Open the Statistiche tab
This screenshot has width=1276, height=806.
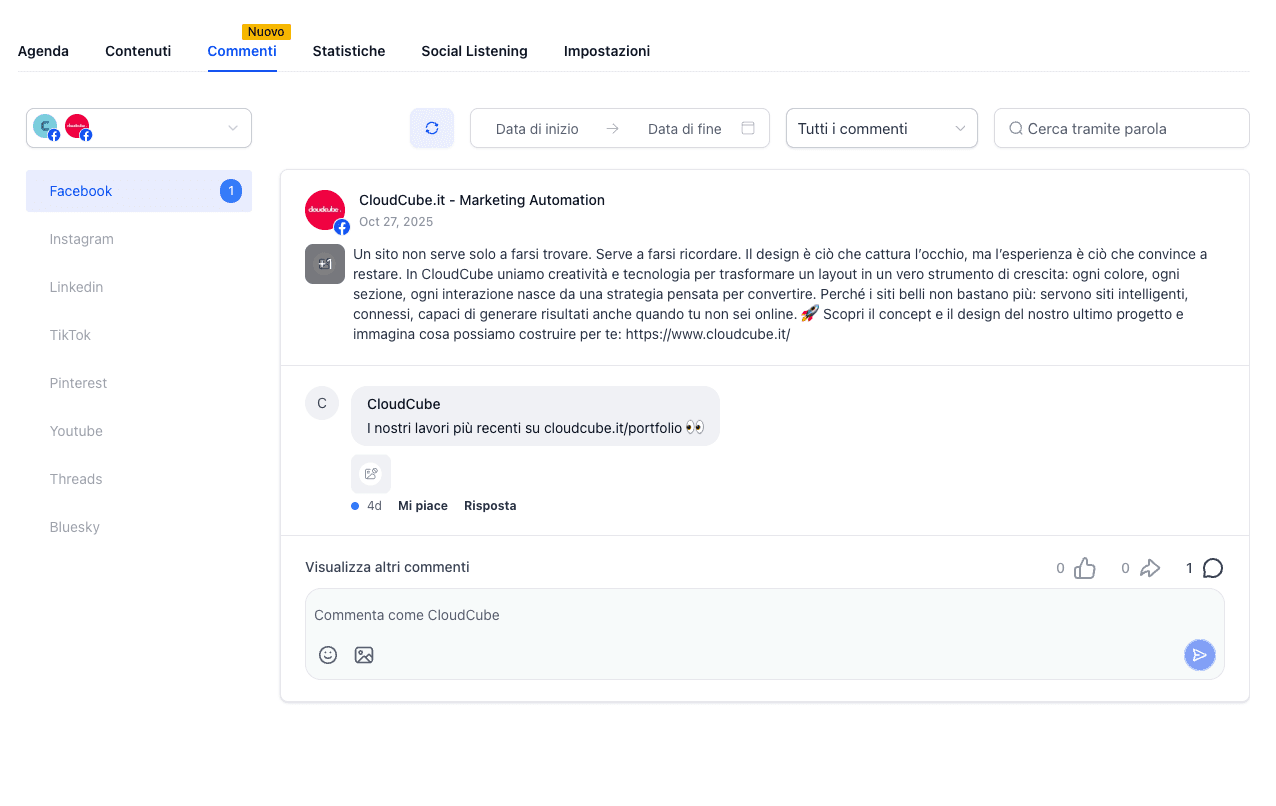[349, 51]
